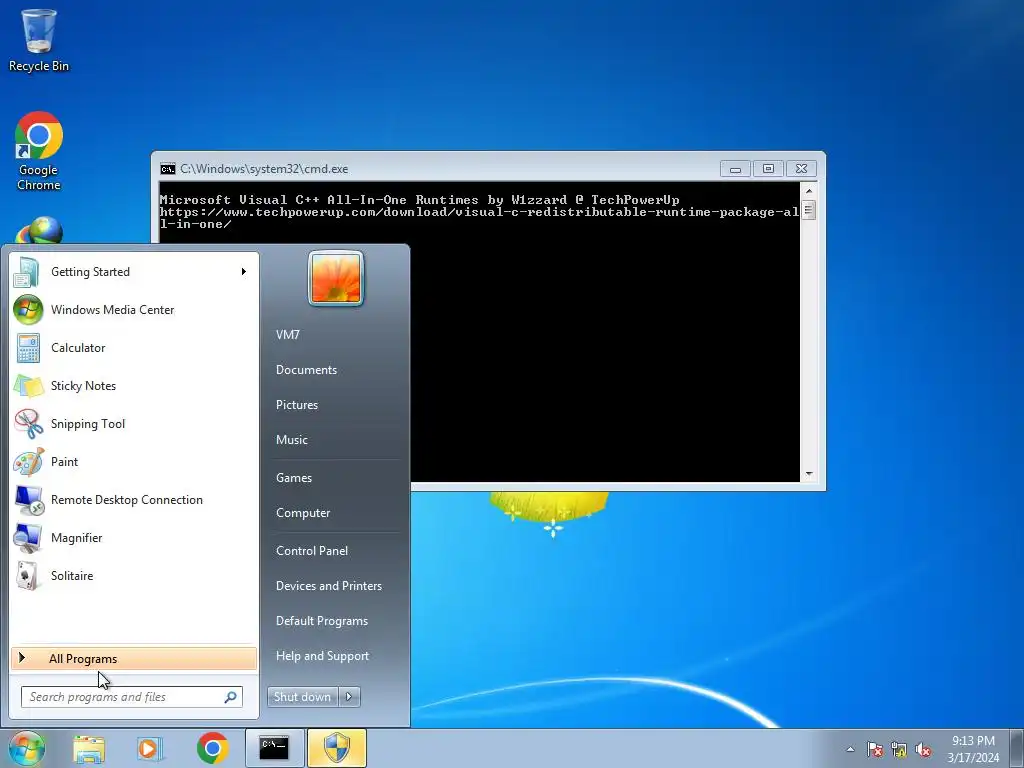Viewport: 1024px width, 768px height.
Task: Click the network tray icon
Action: (x=899, y=749)
